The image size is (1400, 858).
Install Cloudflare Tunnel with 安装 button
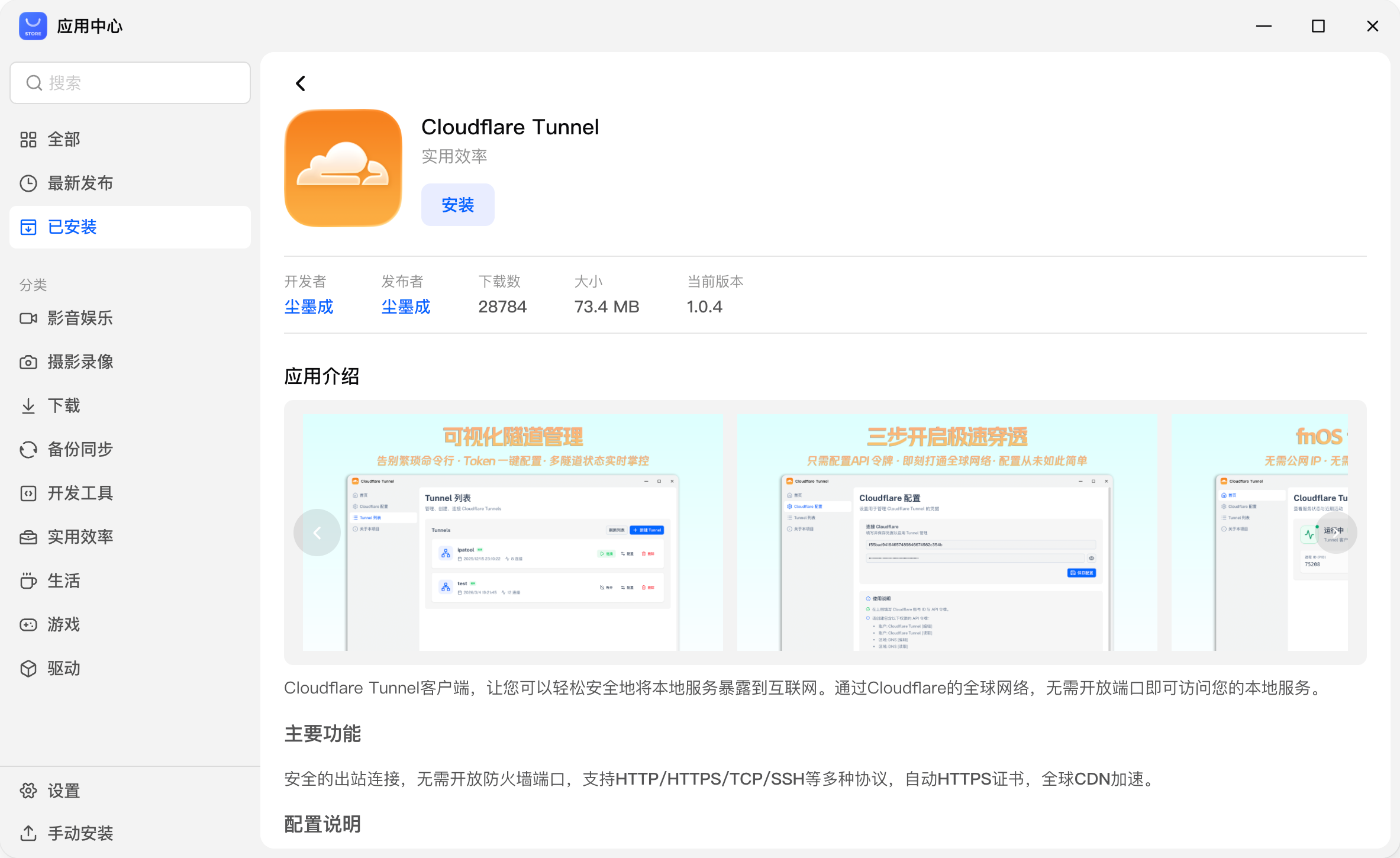(x=458, y=205)
